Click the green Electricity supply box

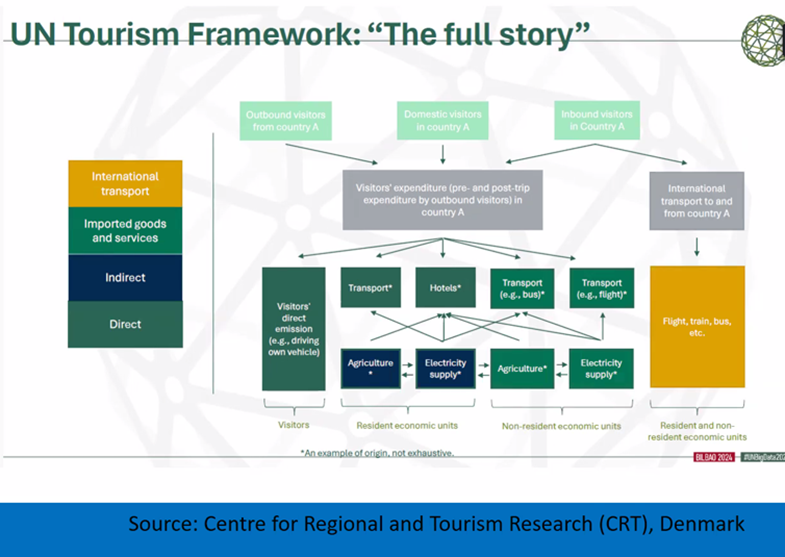click(x=601, y=368)
